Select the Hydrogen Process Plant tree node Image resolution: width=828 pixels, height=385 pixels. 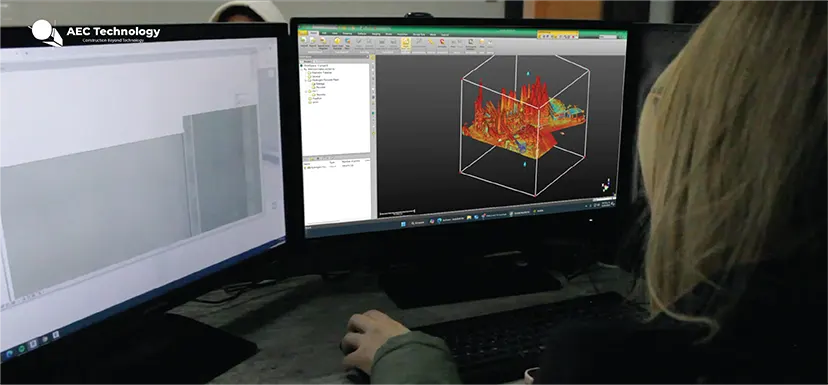coord(325,80)
